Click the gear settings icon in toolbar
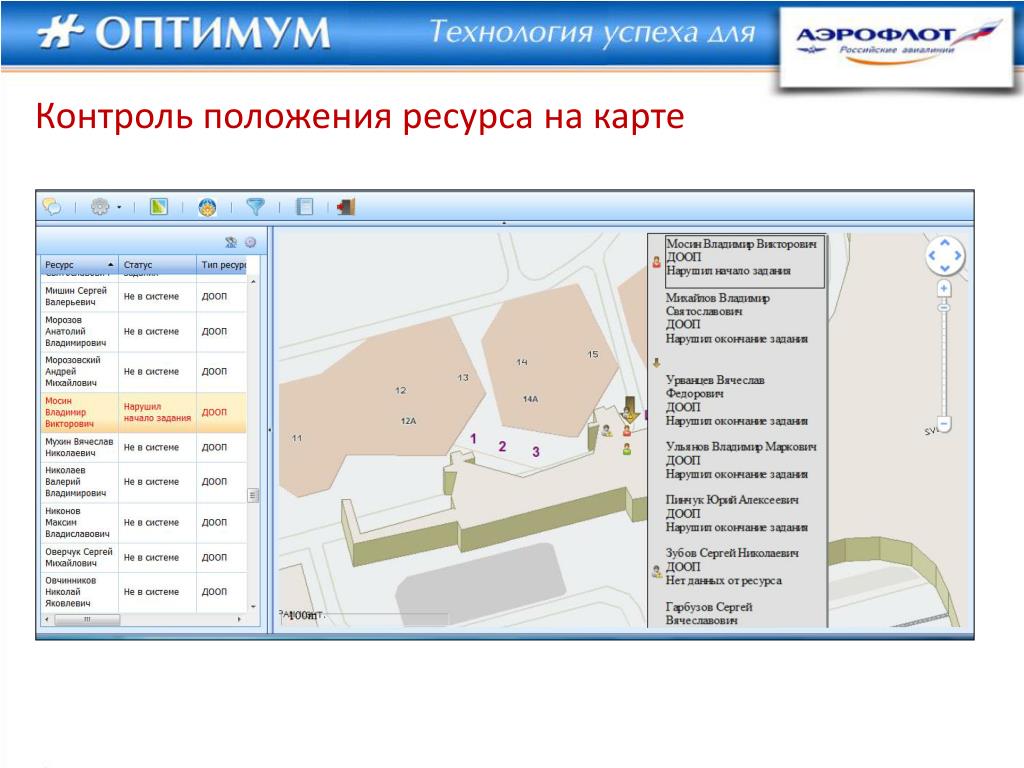The height and width of the screenshot is (768, 1024). (x=100, y=207)
